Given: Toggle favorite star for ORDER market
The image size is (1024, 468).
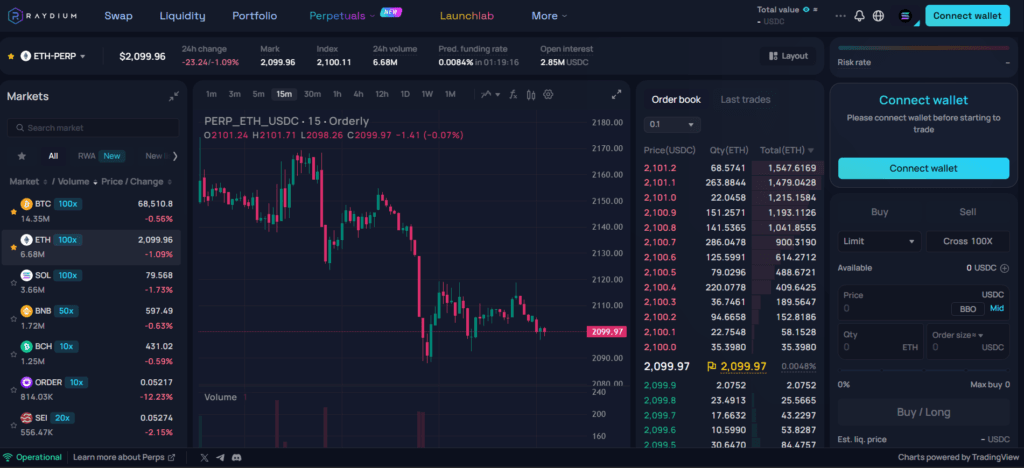Looking at the screenshot, I should (x=13, y=390).
